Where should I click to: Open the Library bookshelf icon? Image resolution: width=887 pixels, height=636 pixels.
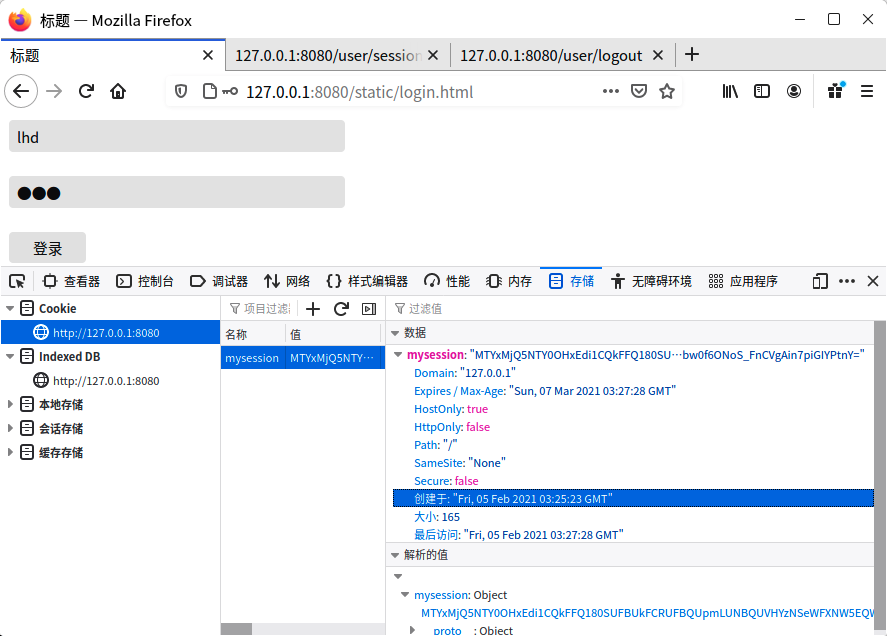tap(730, 91)
